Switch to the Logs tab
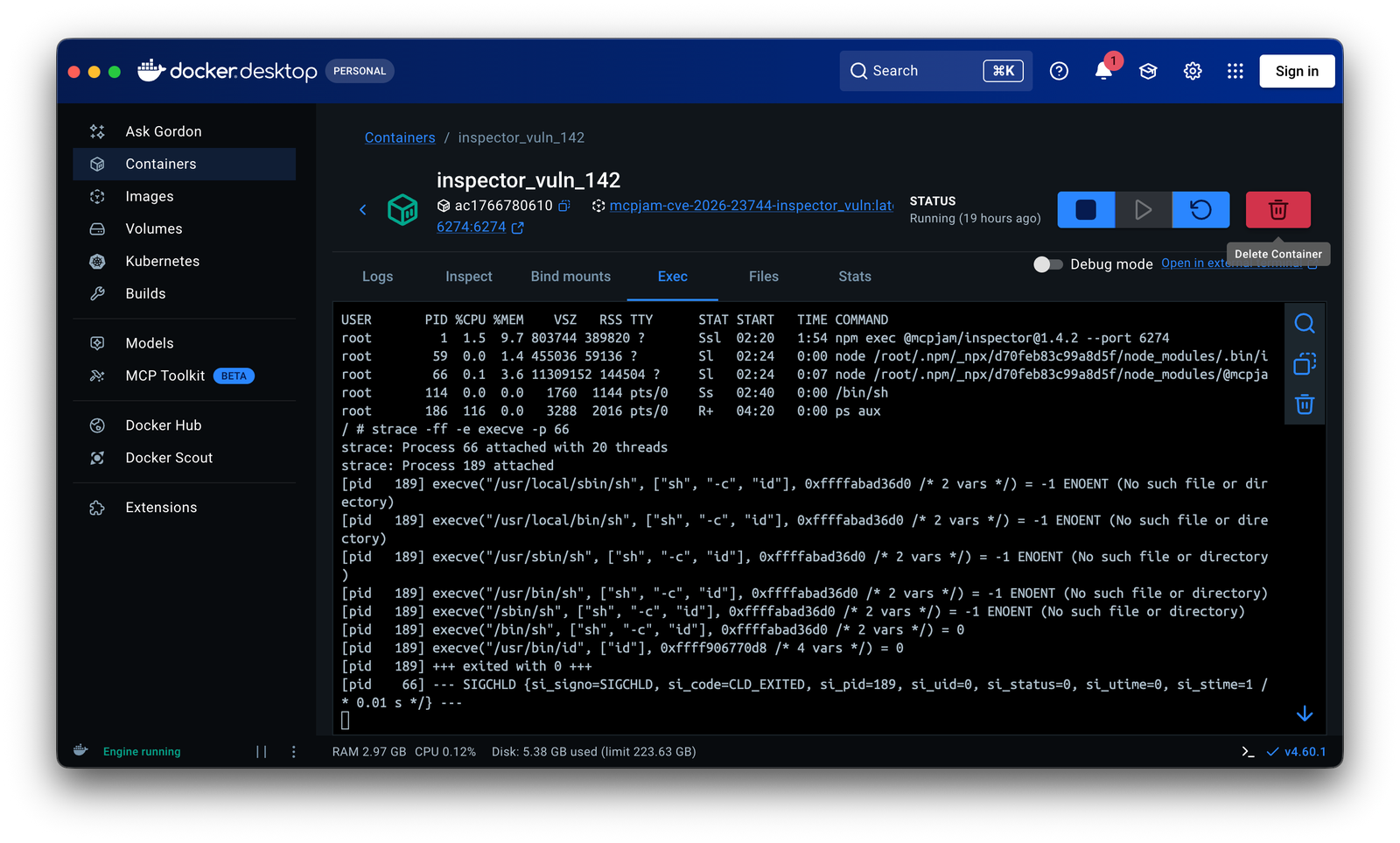 [x=378, y=277]
